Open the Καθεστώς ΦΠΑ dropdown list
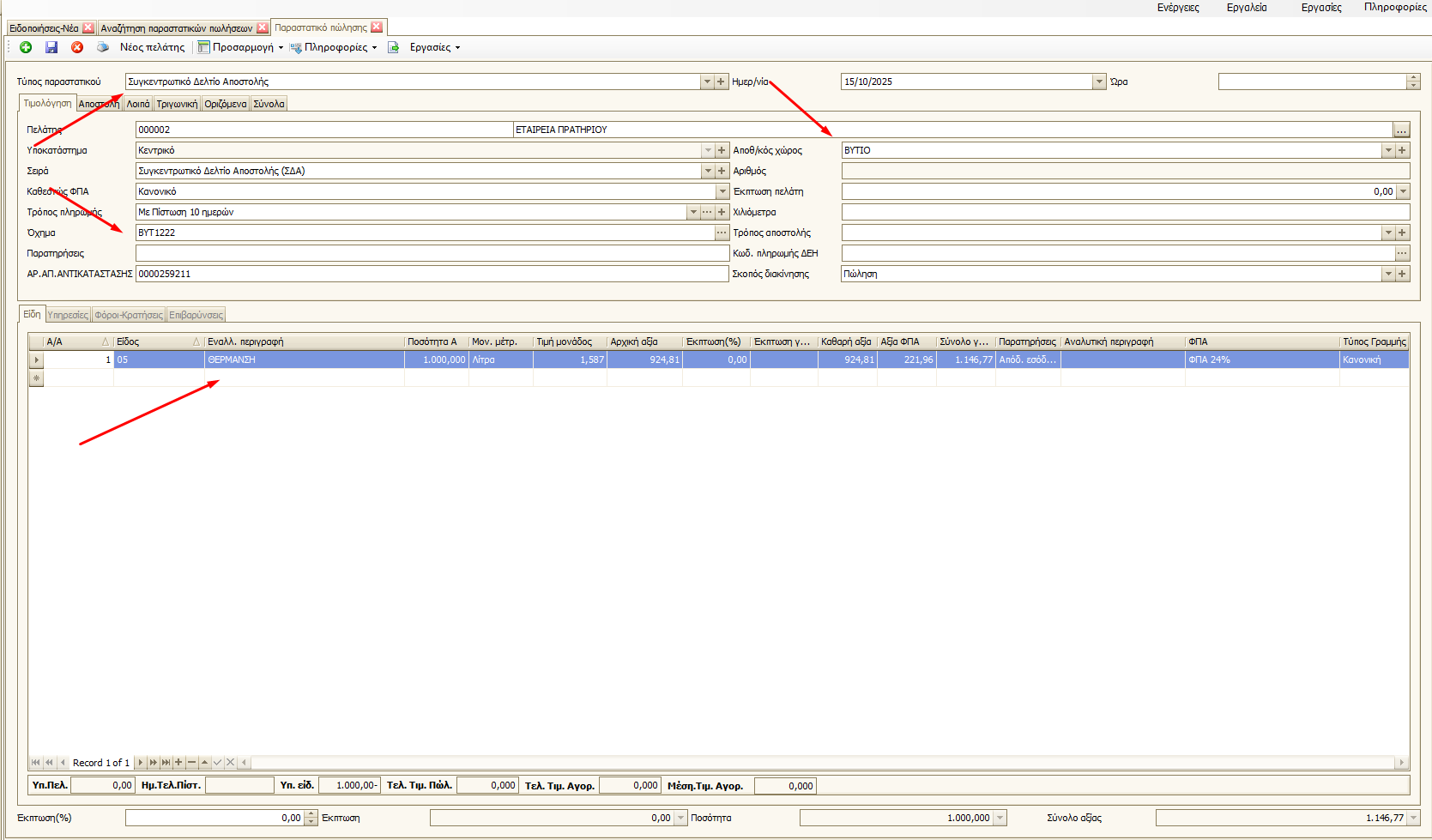The height and width of the screenshot is (840, 1432). pyautogui.click(x=722, y=192)
